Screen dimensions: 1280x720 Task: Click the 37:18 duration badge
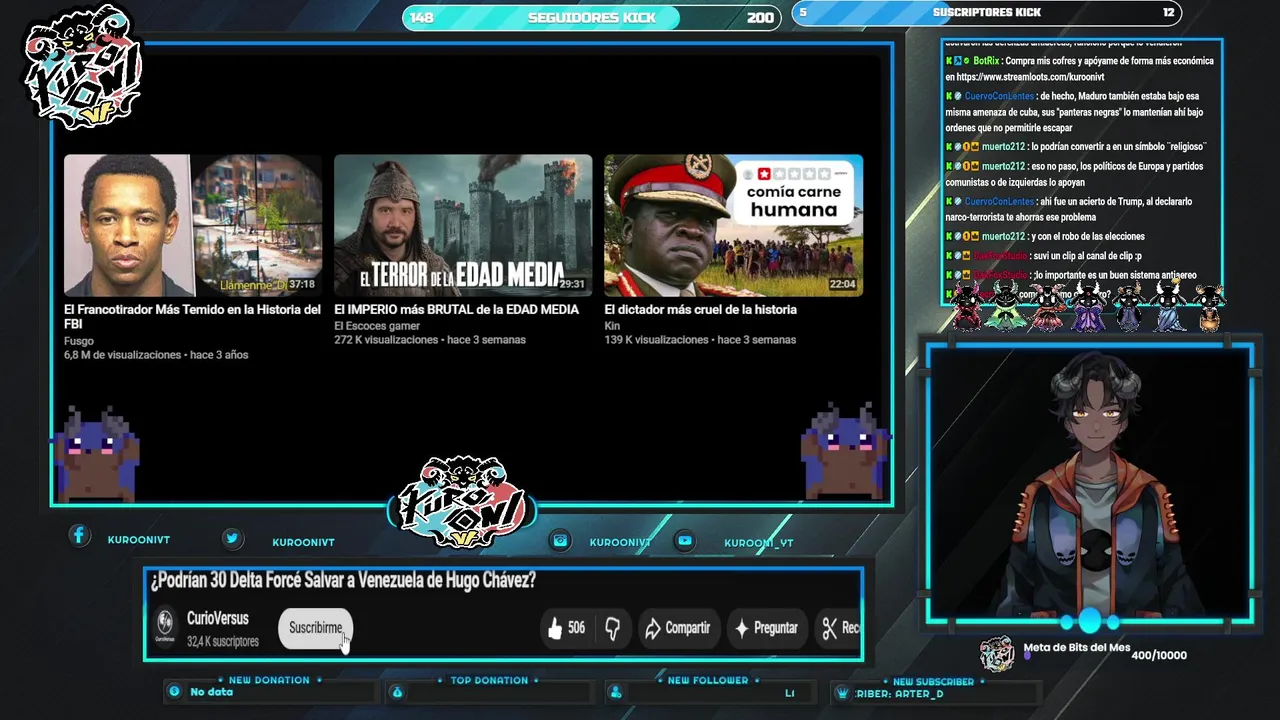click(x=301, y=284)
